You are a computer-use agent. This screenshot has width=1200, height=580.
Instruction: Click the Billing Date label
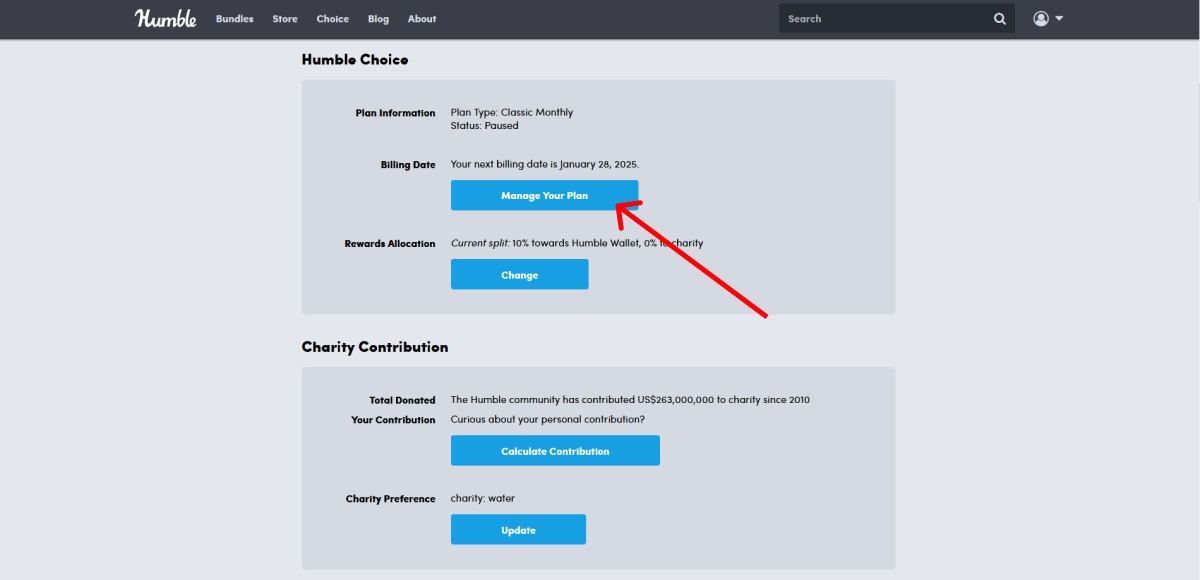pos(408,165)
